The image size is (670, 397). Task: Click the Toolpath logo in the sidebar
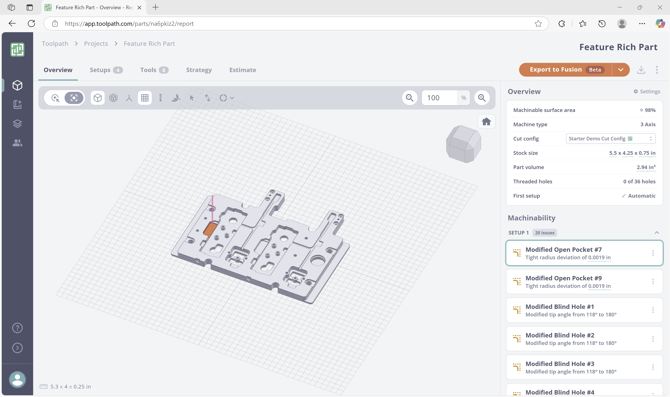pyautogui.click(x=17, y=50)
